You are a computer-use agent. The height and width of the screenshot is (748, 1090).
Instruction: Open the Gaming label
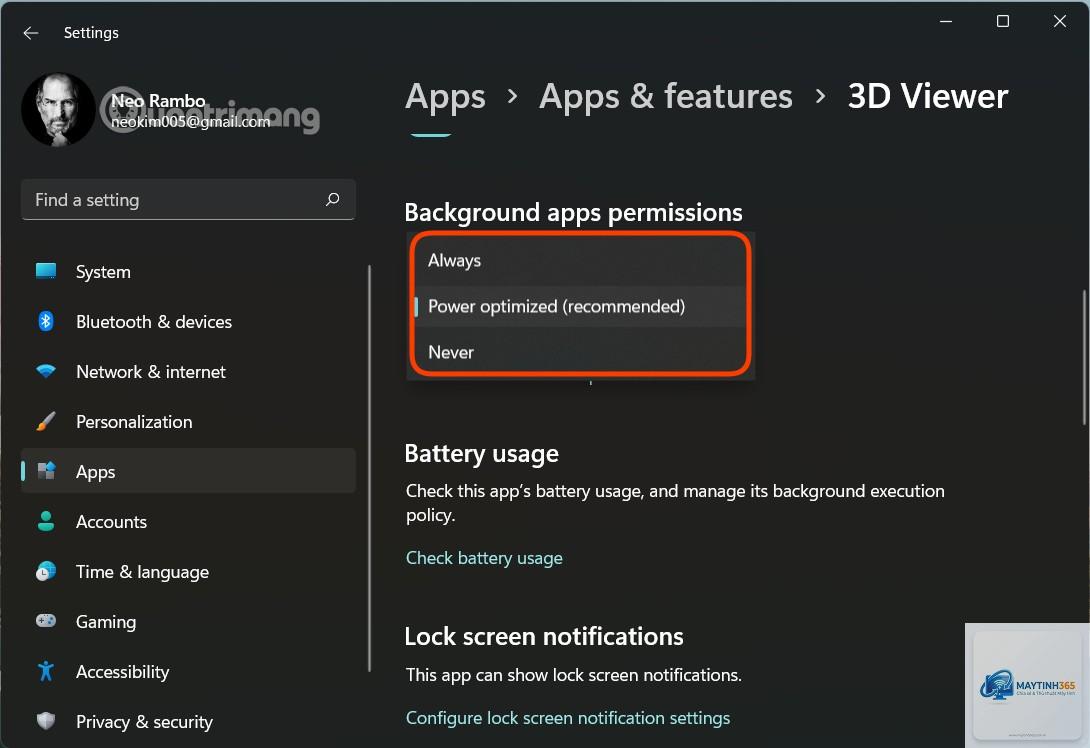[x=106, y=622]
